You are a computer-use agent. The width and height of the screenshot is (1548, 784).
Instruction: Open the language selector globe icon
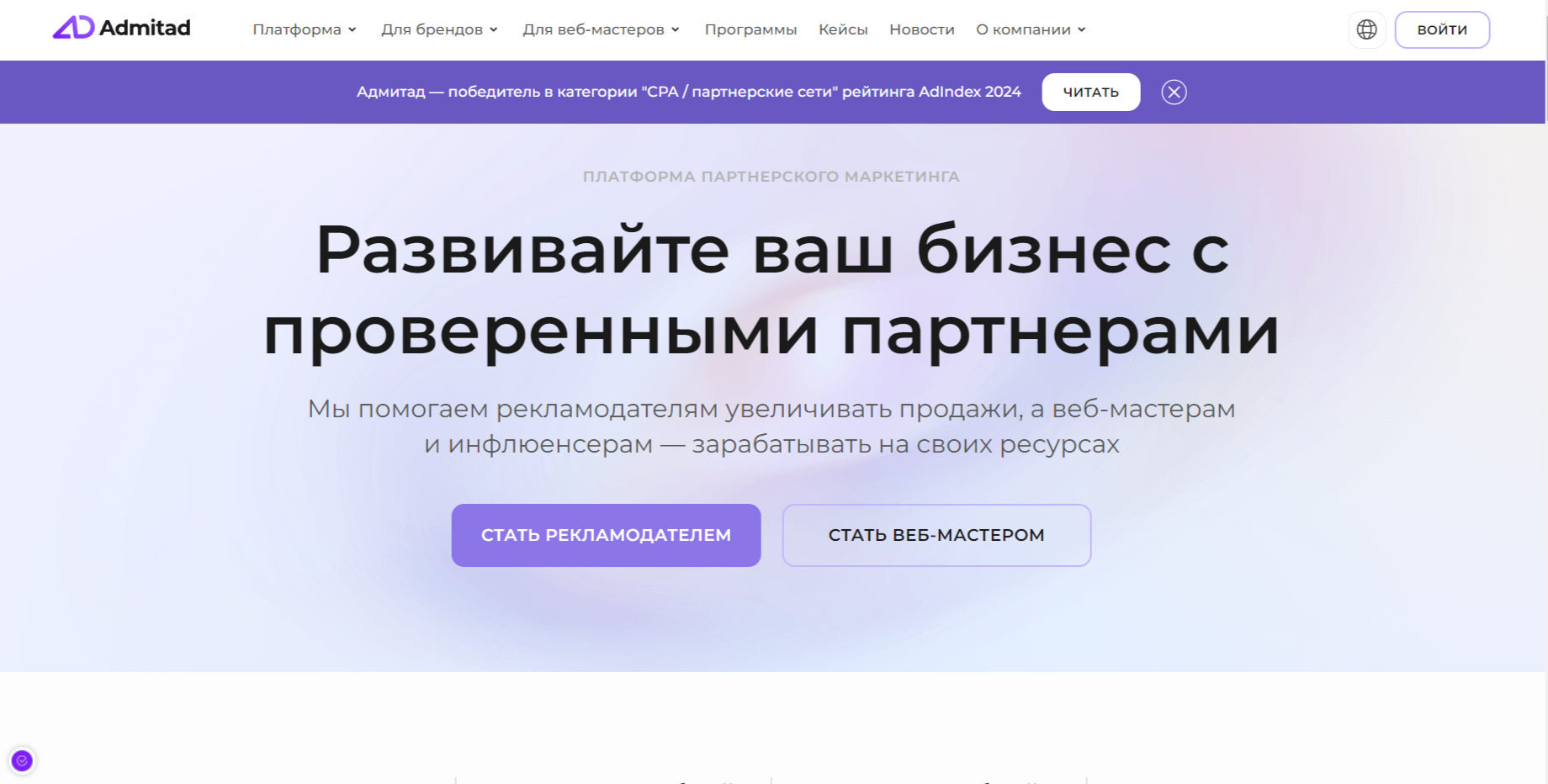[x=1366, y=29]
